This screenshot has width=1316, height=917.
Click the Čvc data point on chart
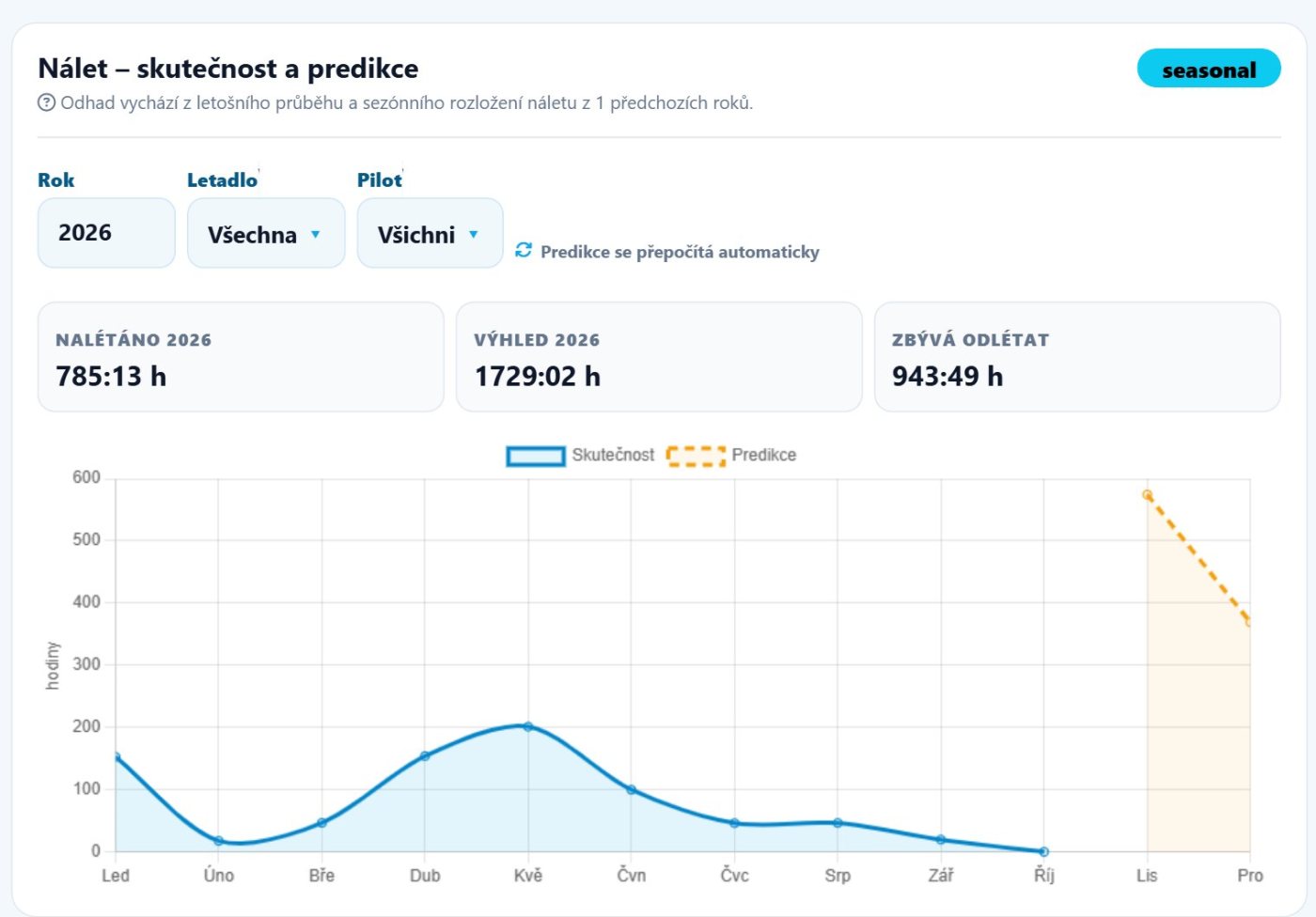[734, 823]
